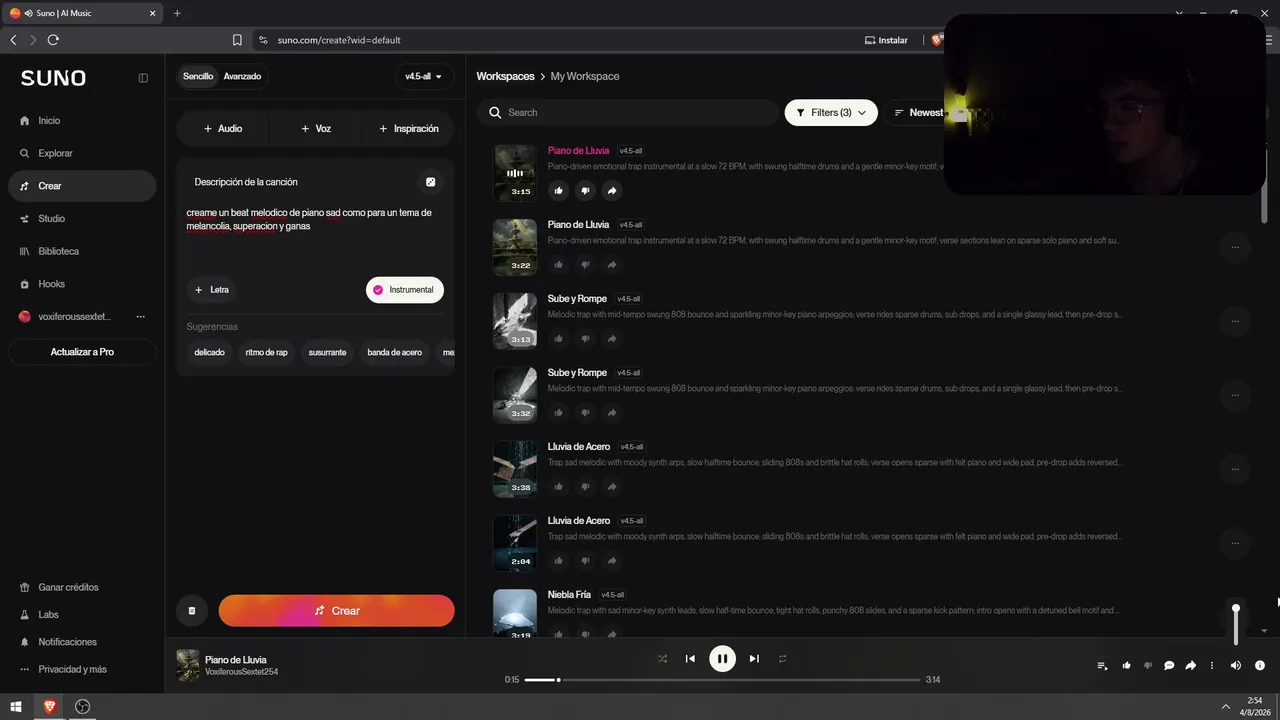
Task: Play the Piano de Lluvia 3:22 thumbnail
Action: pos(515,246)
